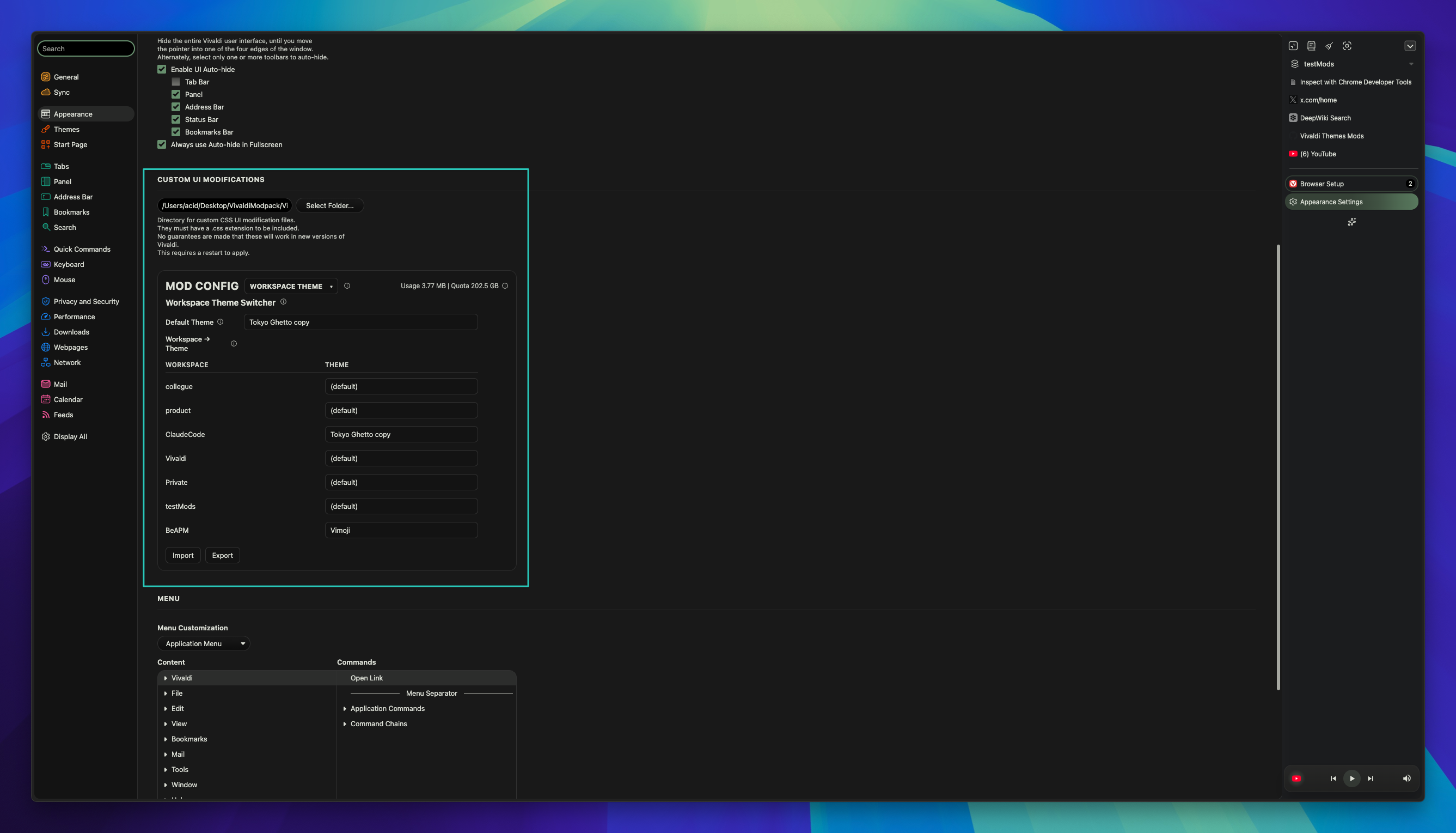Open the Calendar settings category
Viewport: 1456px width, 833px height.
(x=85, y=399)
